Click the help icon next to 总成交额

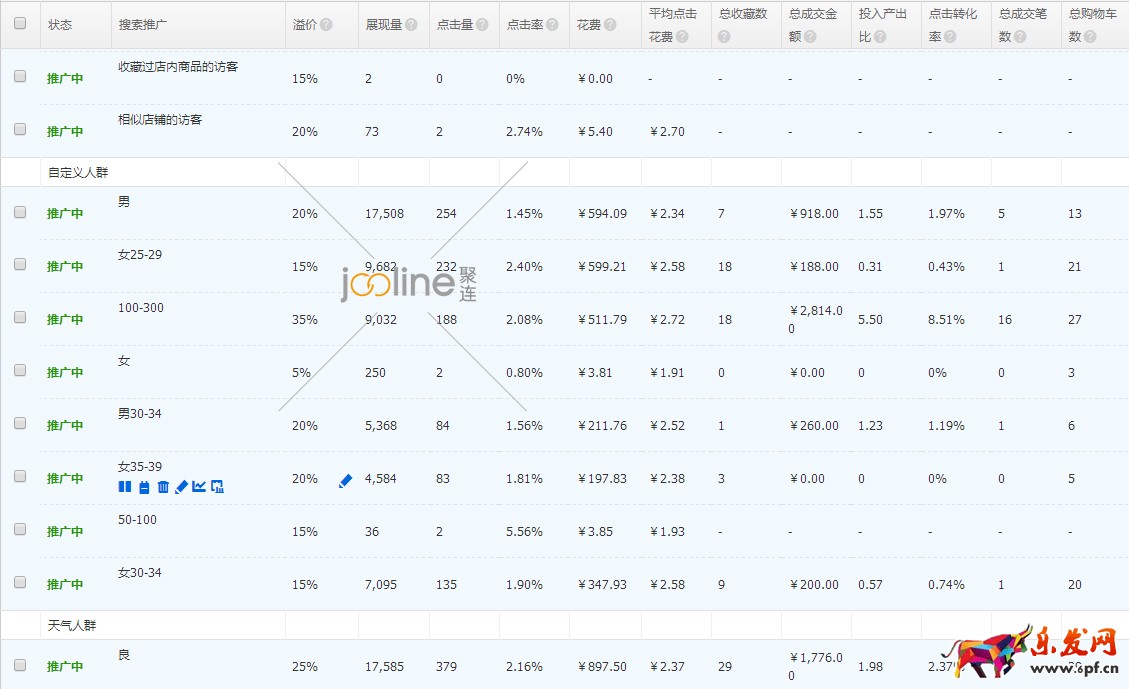pyautogui.click(x=808, y=36)
